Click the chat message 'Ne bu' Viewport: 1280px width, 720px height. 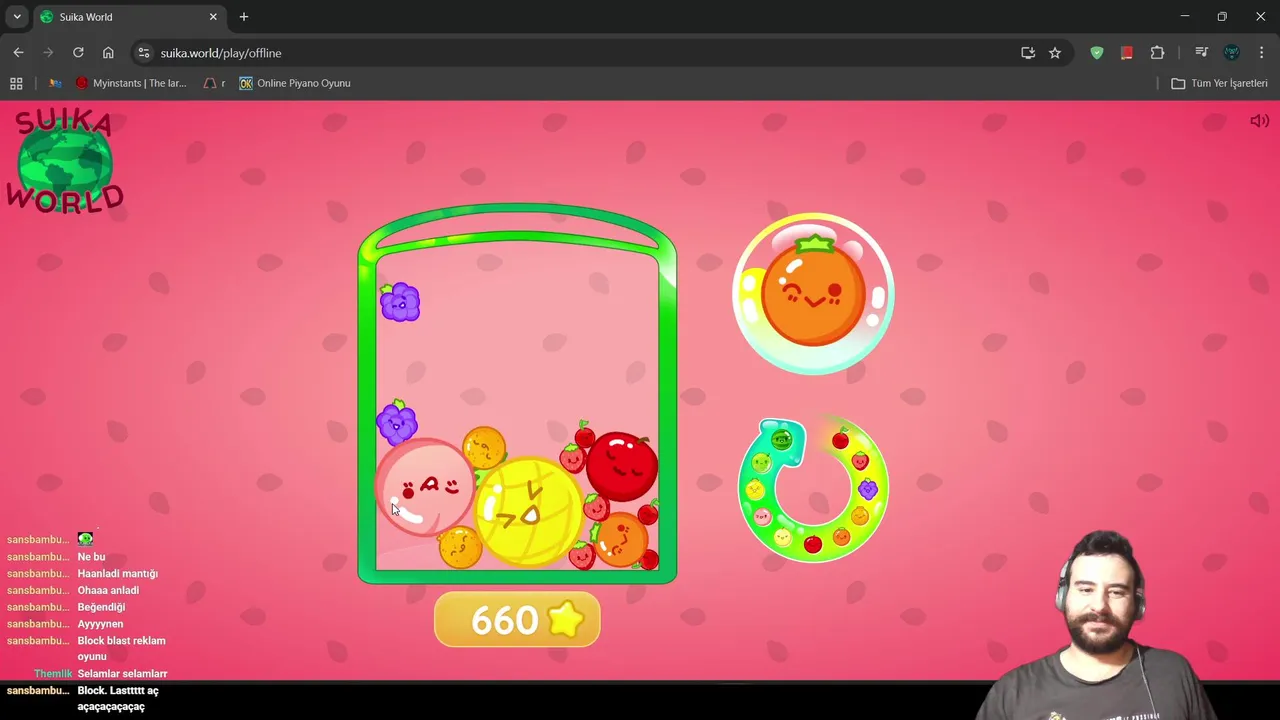click(91, 557)
